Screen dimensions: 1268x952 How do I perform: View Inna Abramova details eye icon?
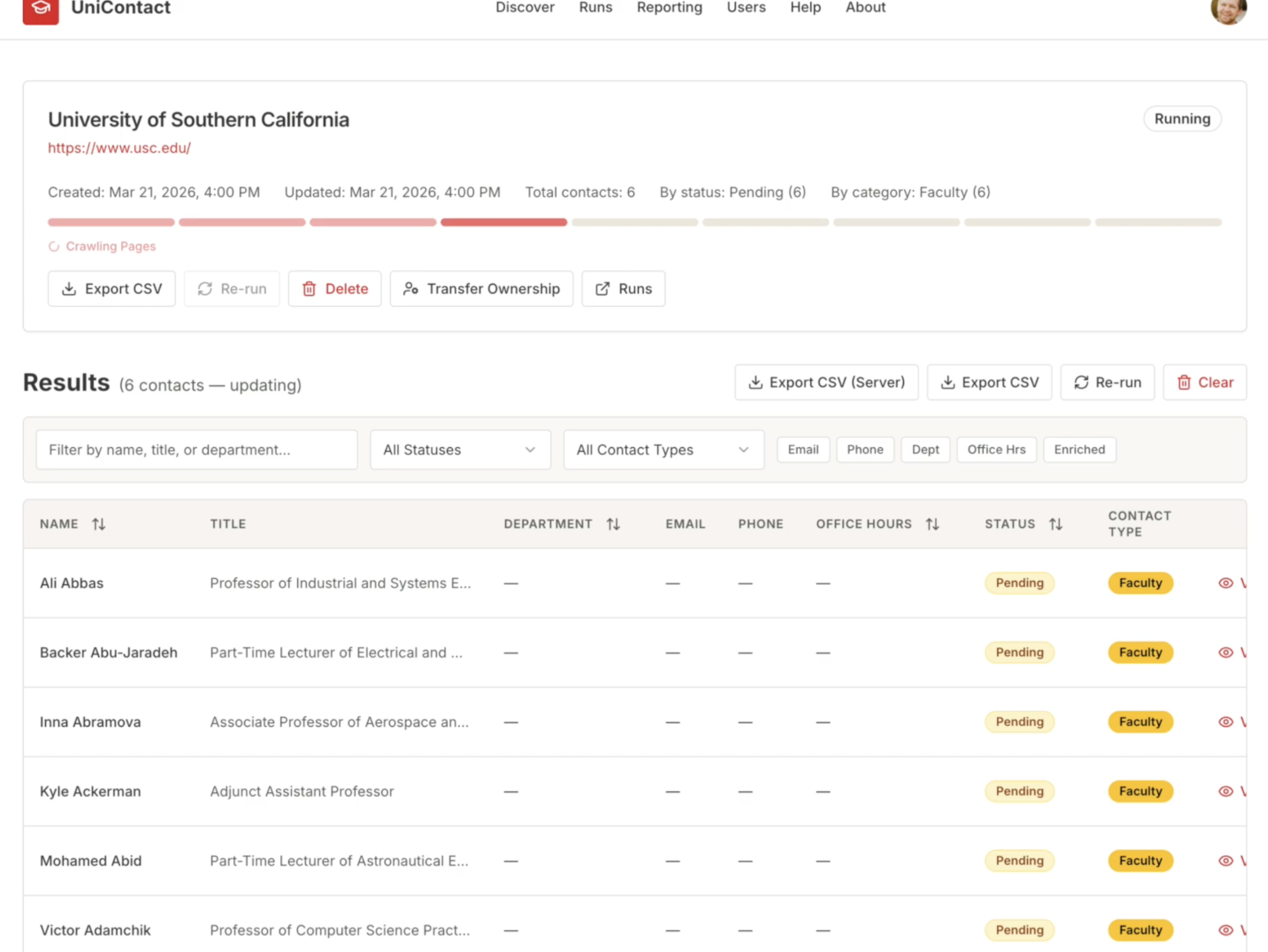[1226, 722]
